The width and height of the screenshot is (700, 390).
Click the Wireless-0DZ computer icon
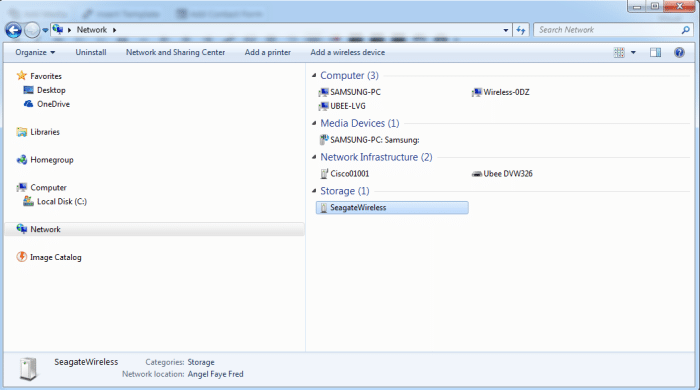(x=476, y=92)
